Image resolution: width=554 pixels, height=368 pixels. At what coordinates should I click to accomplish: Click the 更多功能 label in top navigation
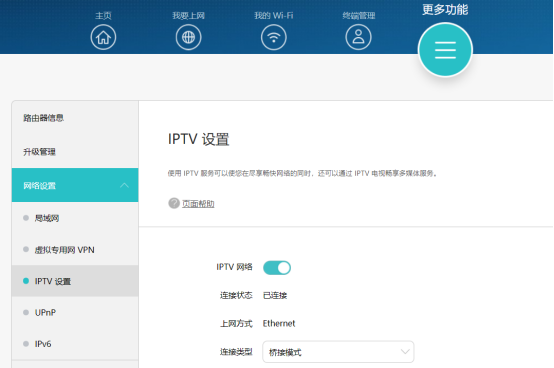click(445, 10)
